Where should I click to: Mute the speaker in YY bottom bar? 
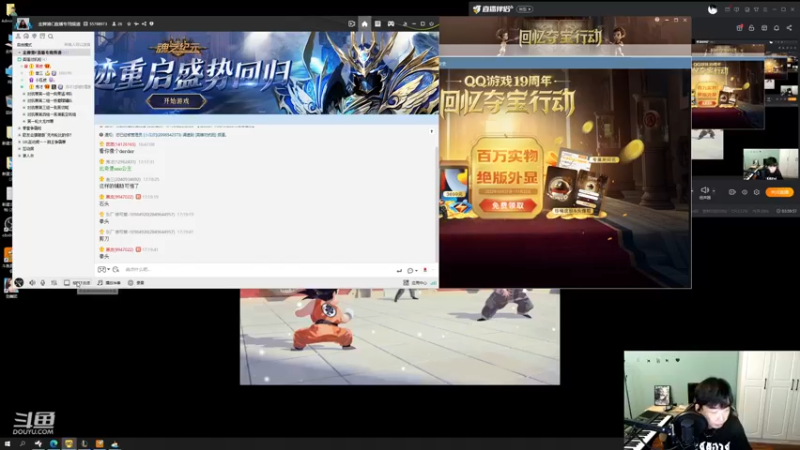(x=32, y=283)
